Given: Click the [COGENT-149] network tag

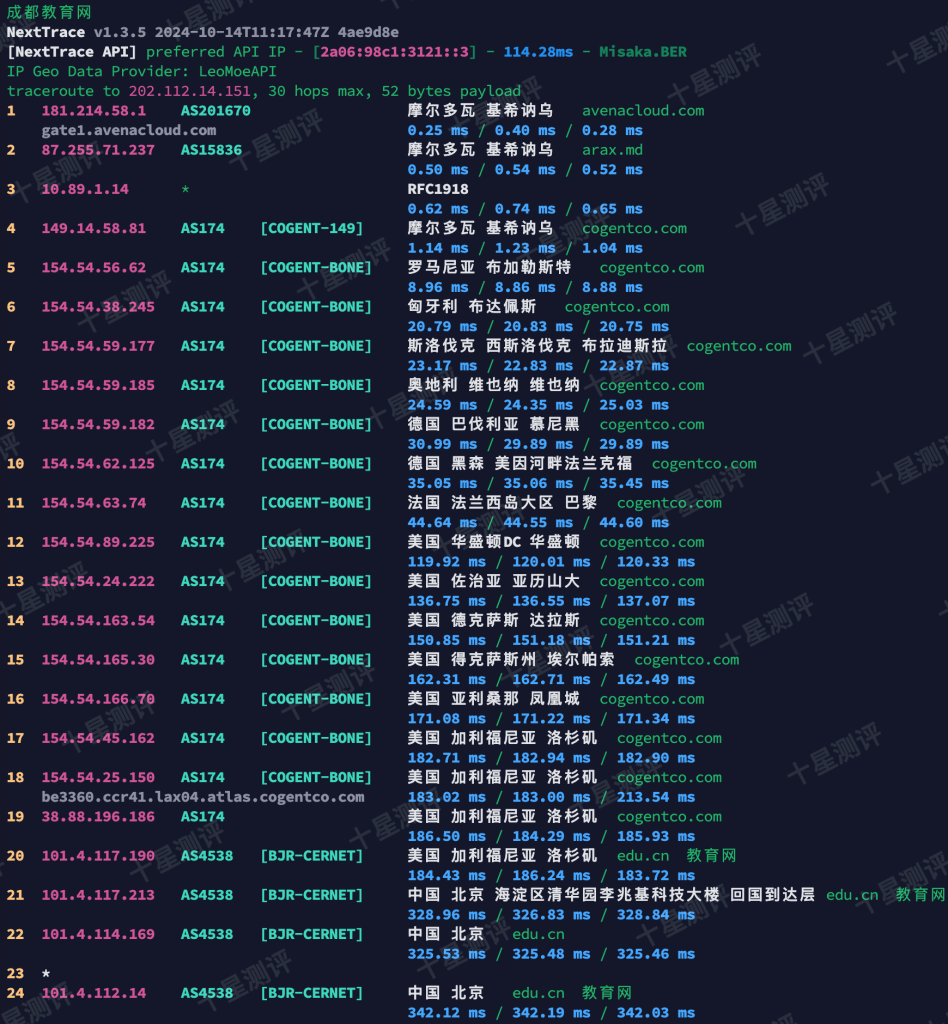Looking at the screenshot, I should point(311,228).
